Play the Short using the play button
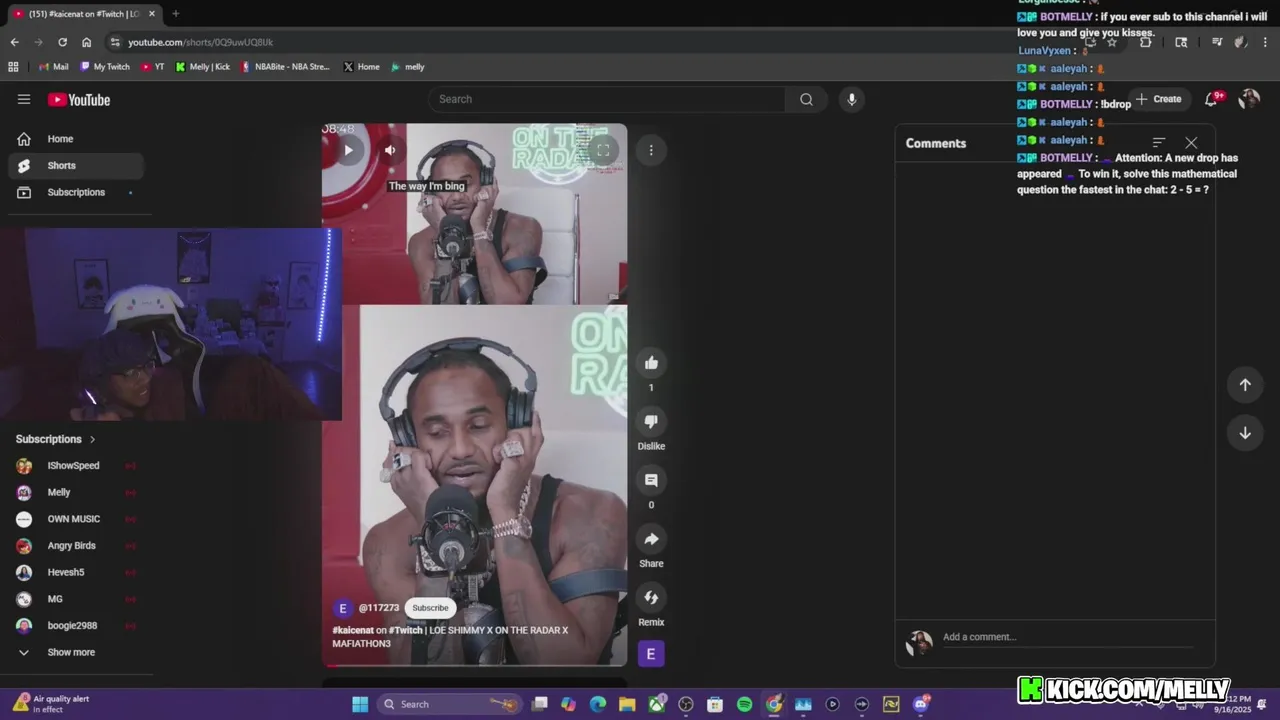Image resolution: width=1280 pixels, height=720 pixels. [x=348, y=150]
